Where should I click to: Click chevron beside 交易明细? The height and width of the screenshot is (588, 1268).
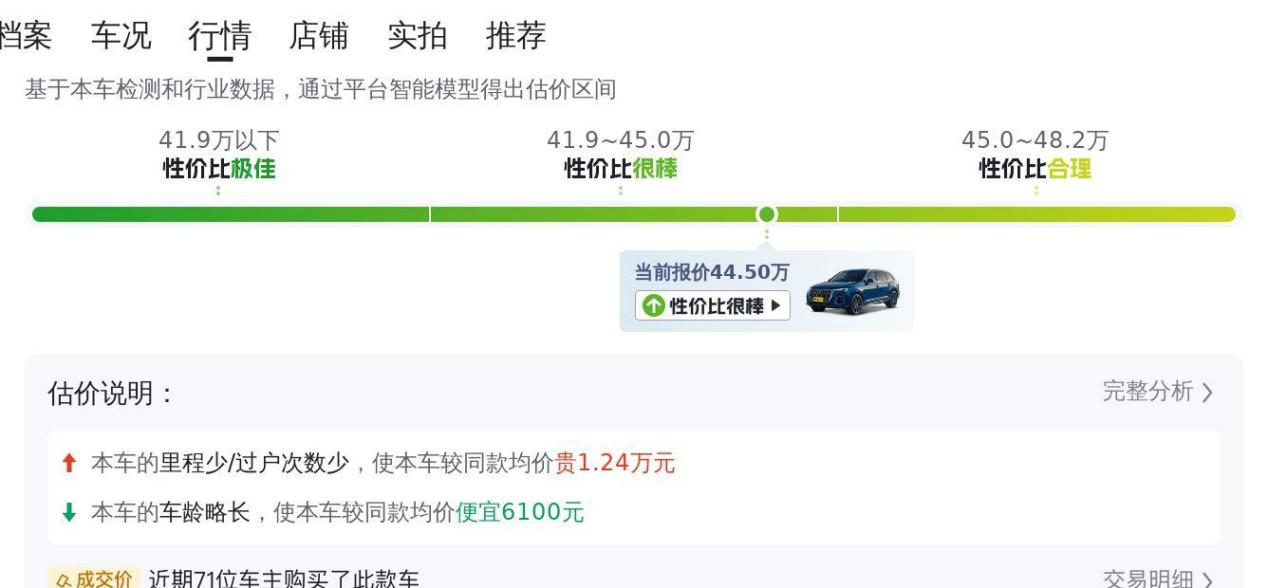pos(1207,580)
